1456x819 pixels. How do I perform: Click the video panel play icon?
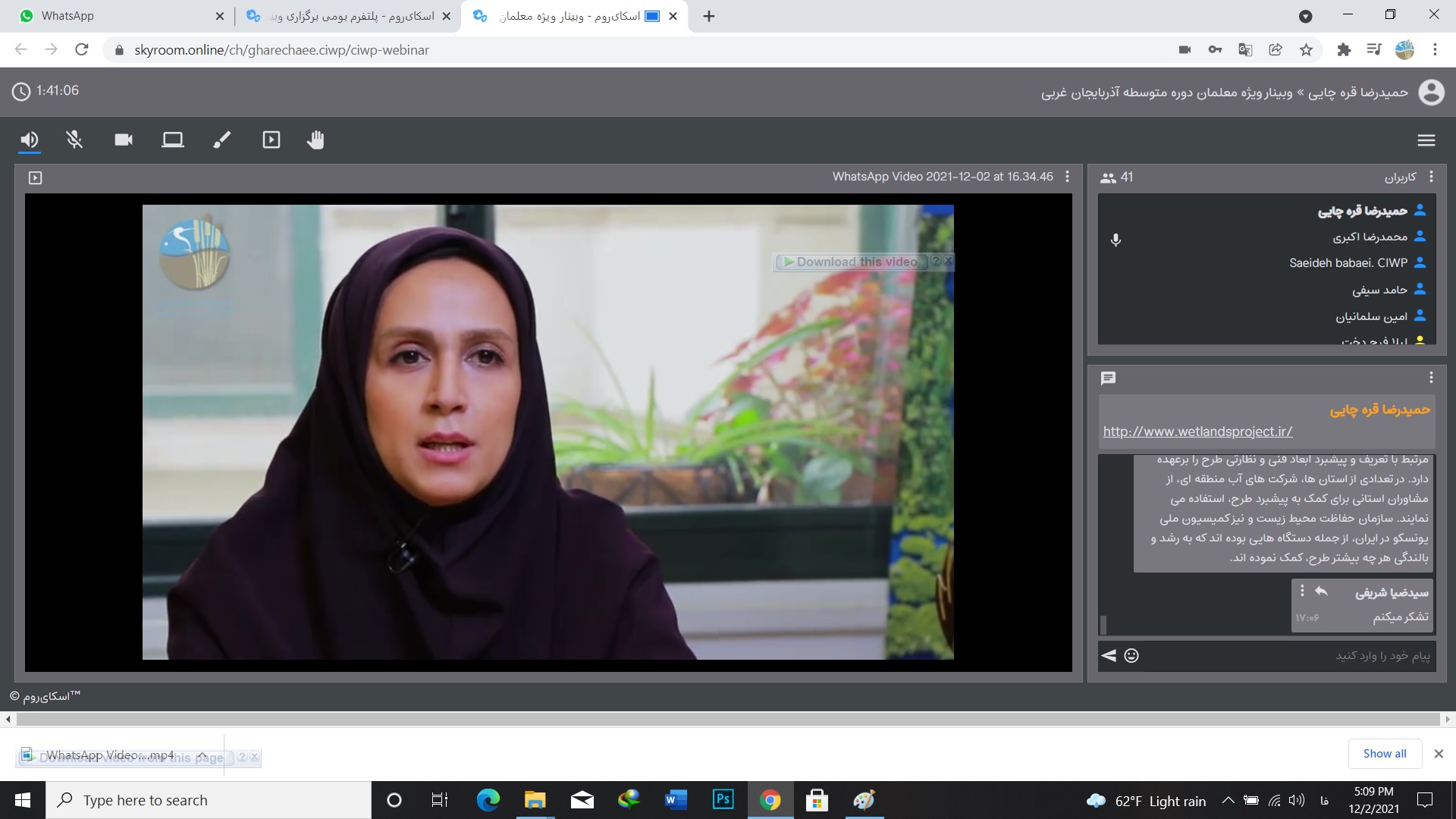coord(35,177)
